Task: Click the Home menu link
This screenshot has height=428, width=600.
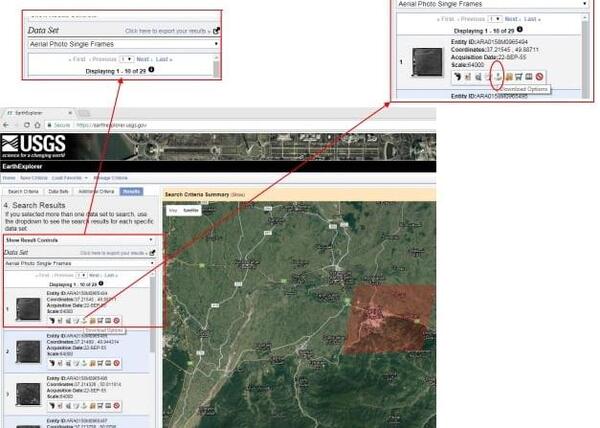Action: coord(9,178)
